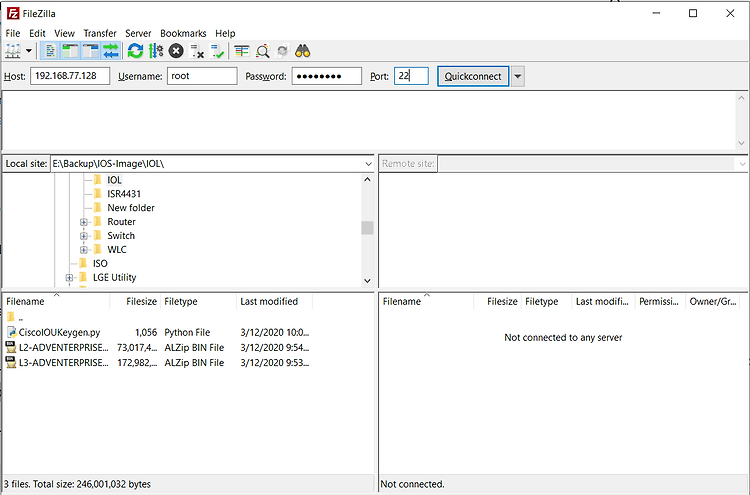Expand the Router folder
Screen dimensions: 750x495
[84, 222]
